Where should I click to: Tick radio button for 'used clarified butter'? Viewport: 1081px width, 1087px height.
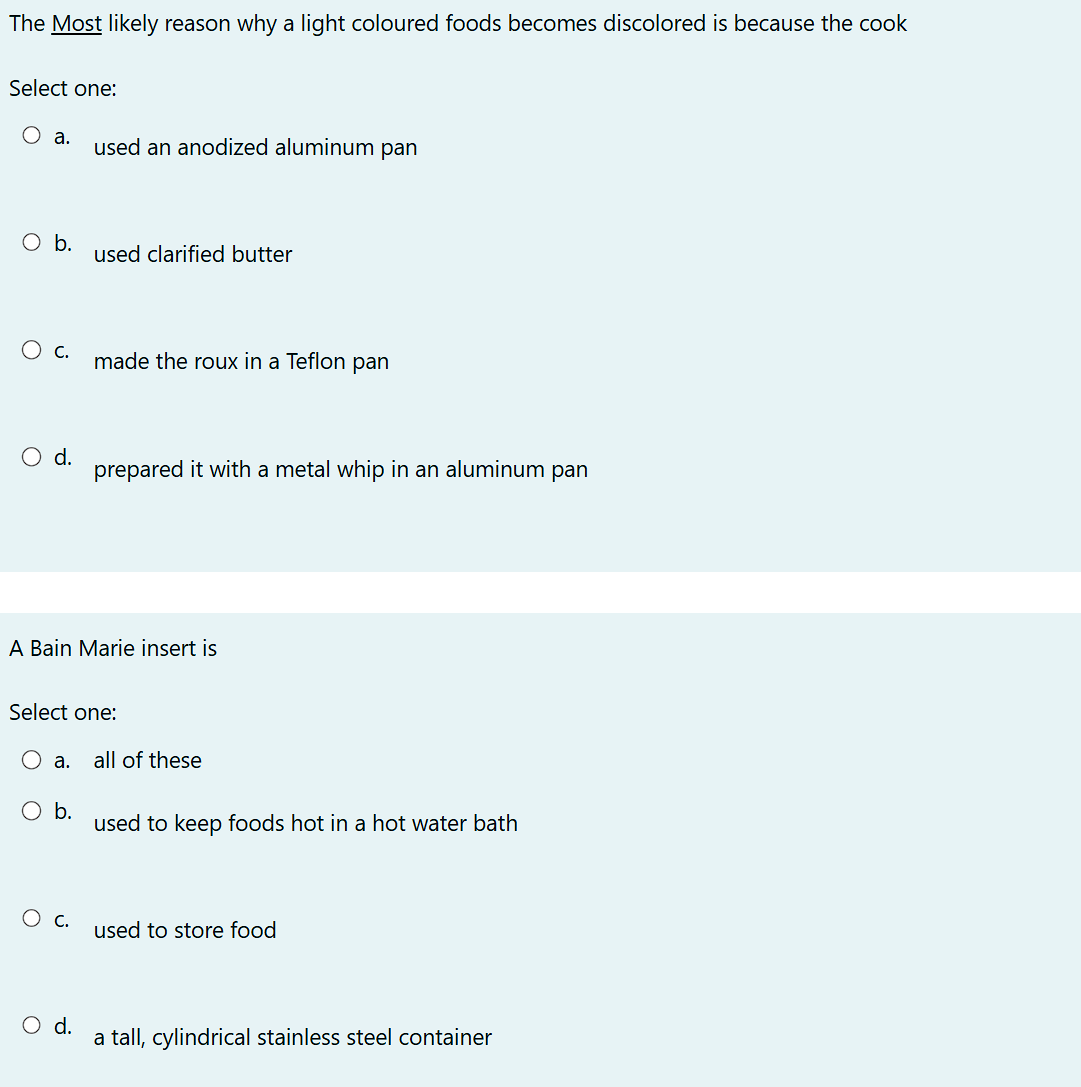pyautogui.click(x=31, y=242)
